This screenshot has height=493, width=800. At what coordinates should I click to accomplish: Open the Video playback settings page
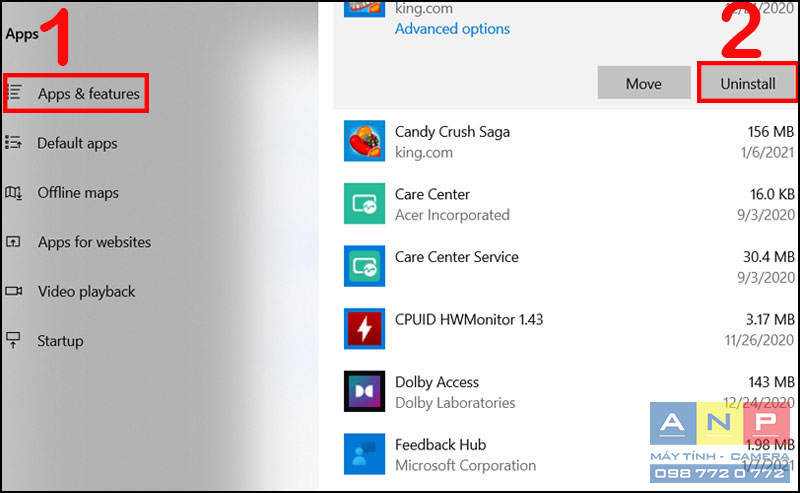pos(86,291)
